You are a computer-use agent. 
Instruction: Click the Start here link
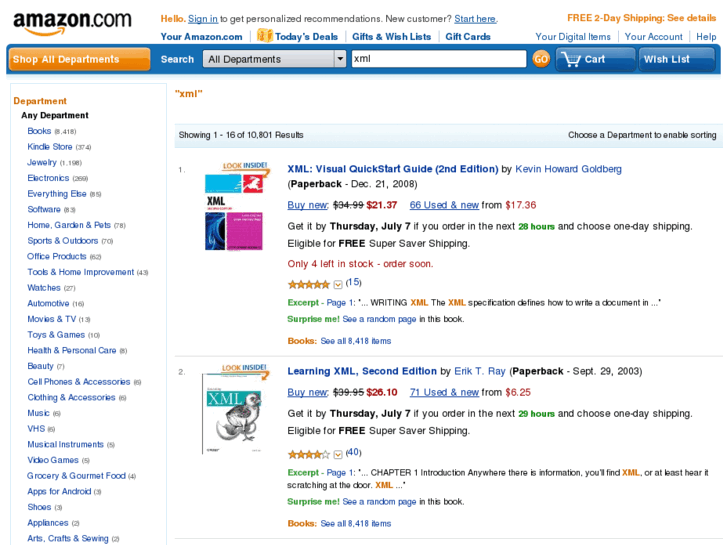pyautogui.click(x=475, y=19)
